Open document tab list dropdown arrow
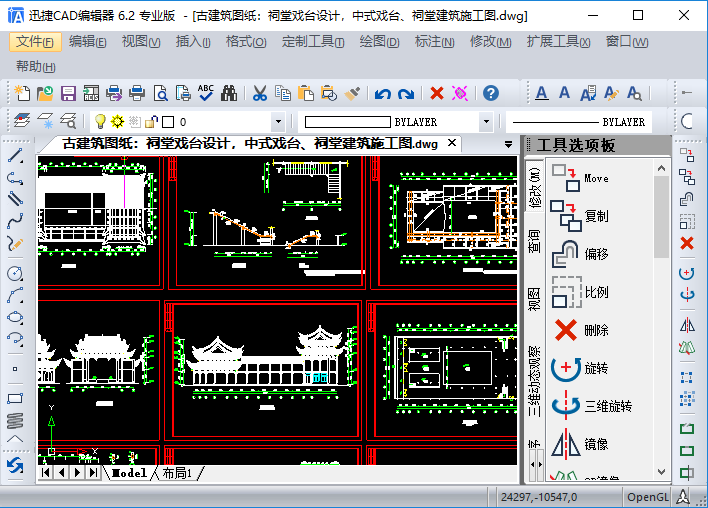This screenshot has width=708, height=508. click(x=508, y=144)
